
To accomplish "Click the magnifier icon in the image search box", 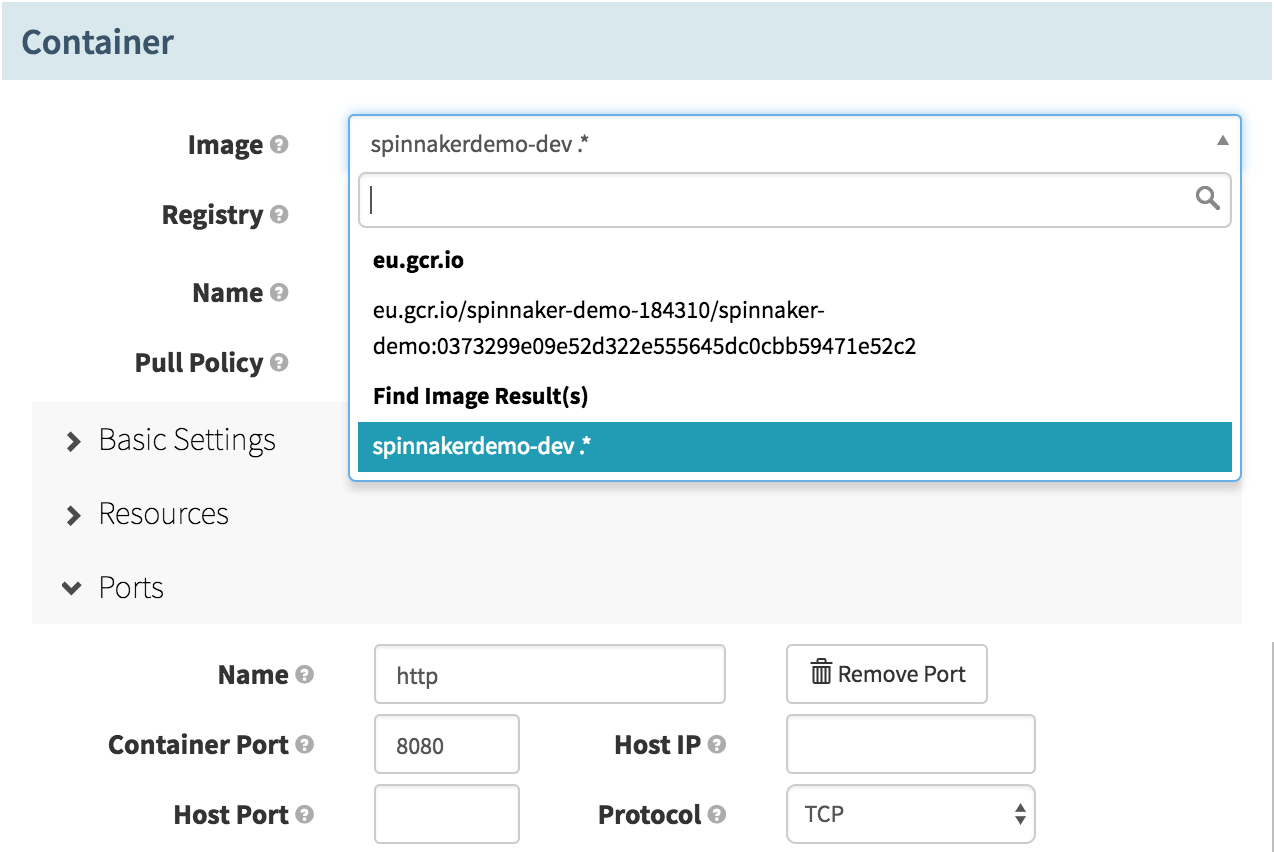I will (x=1207, y=199).
